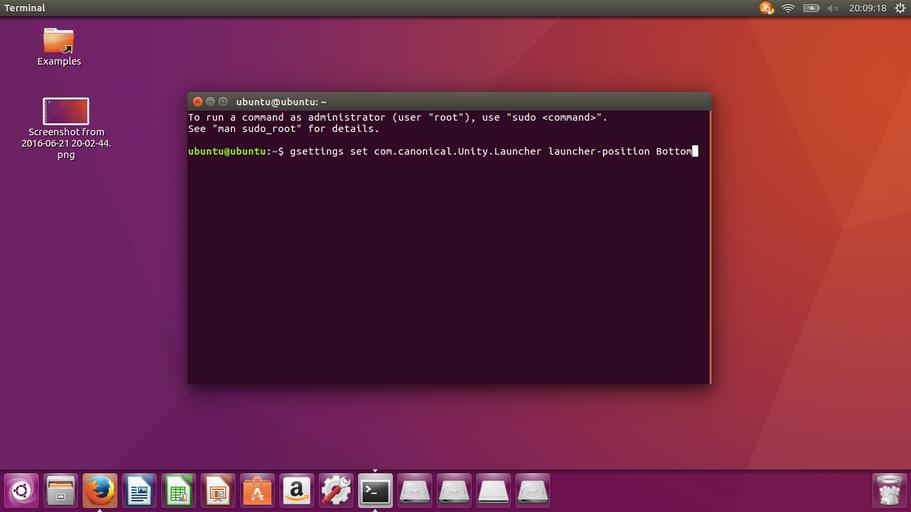The width and height of the screenshot is (911, 512).
Task: Maximize the terminal window
Action: [223, 102]
